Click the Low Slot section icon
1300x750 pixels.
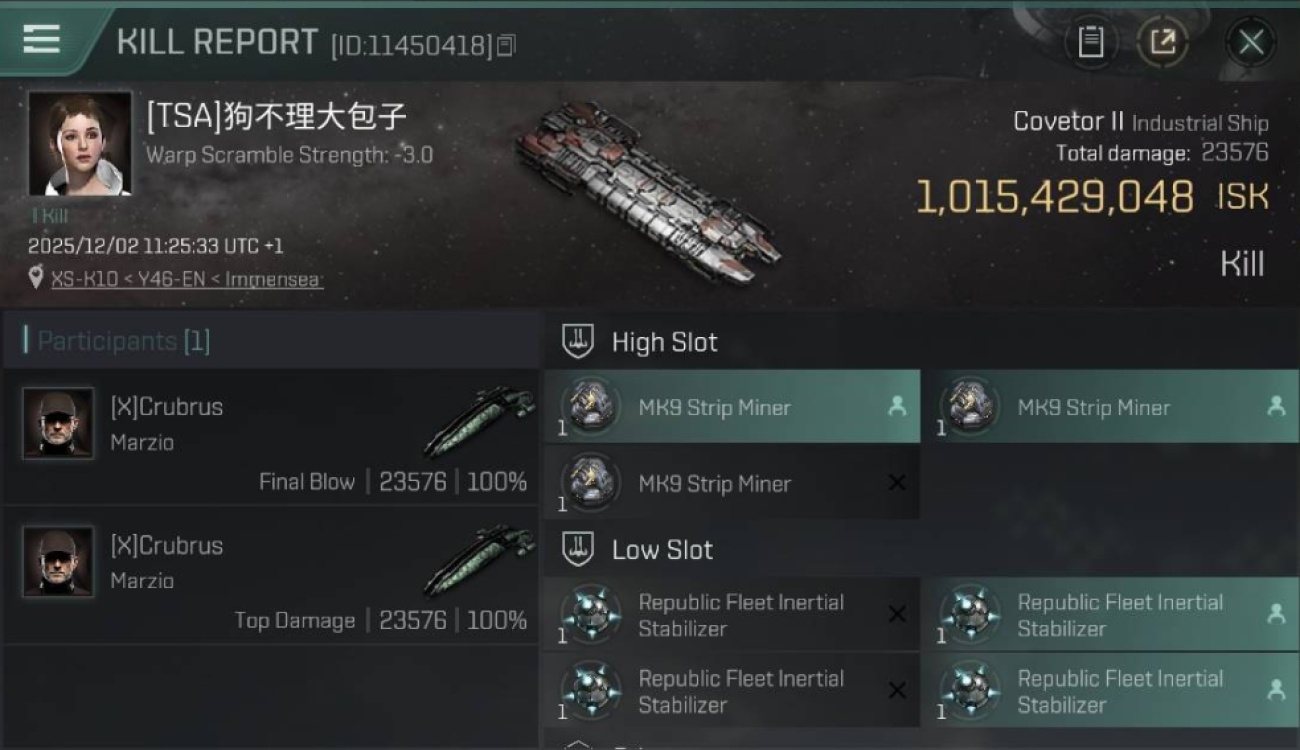577,549
